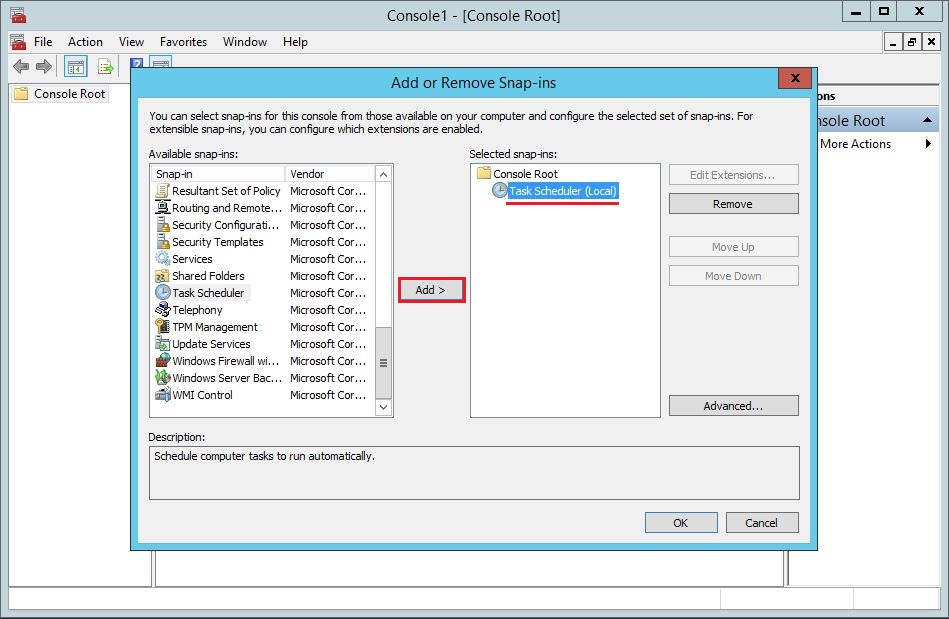The image size is (949, 619).
Task: Open the File menu
Action: click(43, 42)
